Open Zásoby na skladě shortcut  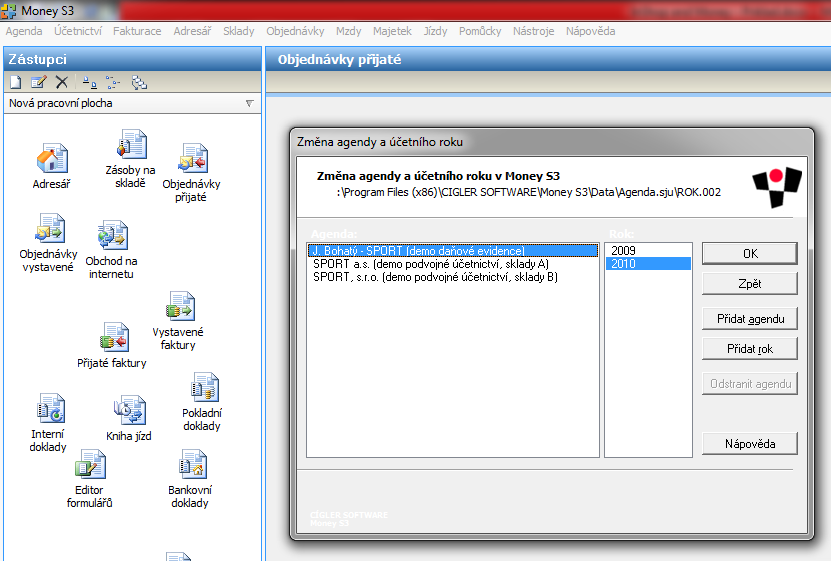pyautogui.click(x=131, y=144)
